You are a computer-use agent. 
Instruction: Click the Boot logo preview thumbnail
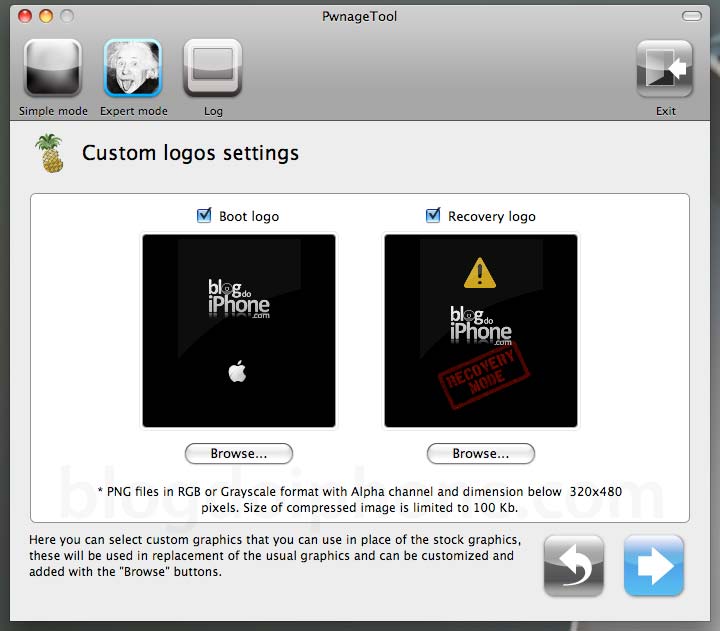(239, 331)
